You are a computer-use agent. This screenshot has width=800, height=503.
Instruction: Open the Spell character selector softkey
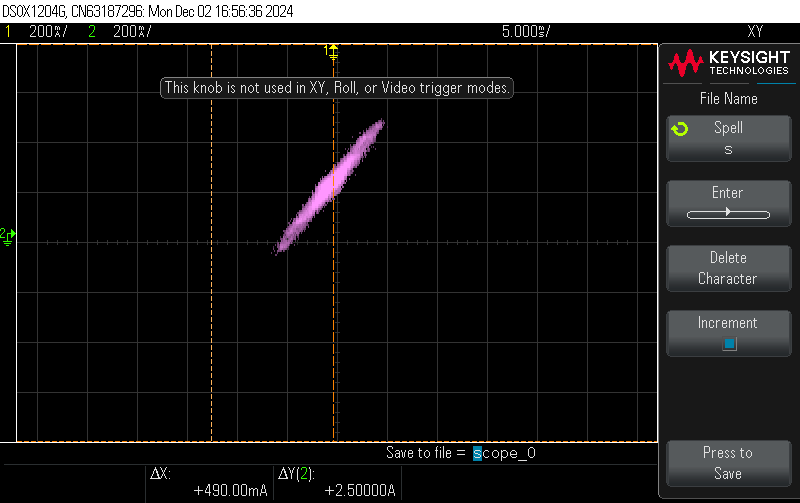(x=727, y=138)
